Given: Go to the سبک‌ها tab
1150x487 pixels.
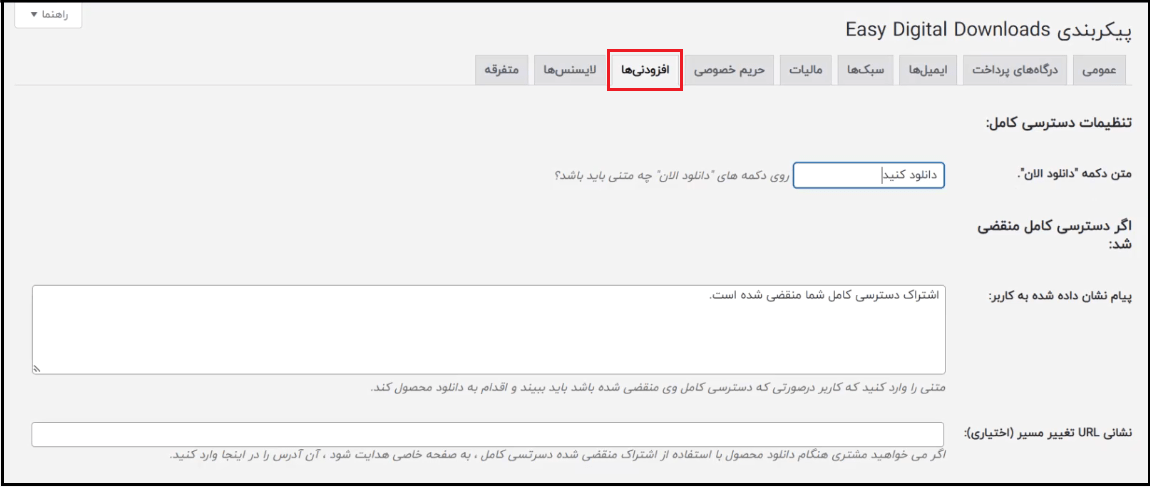Looking at the screenshot, I should pos(865,70).
